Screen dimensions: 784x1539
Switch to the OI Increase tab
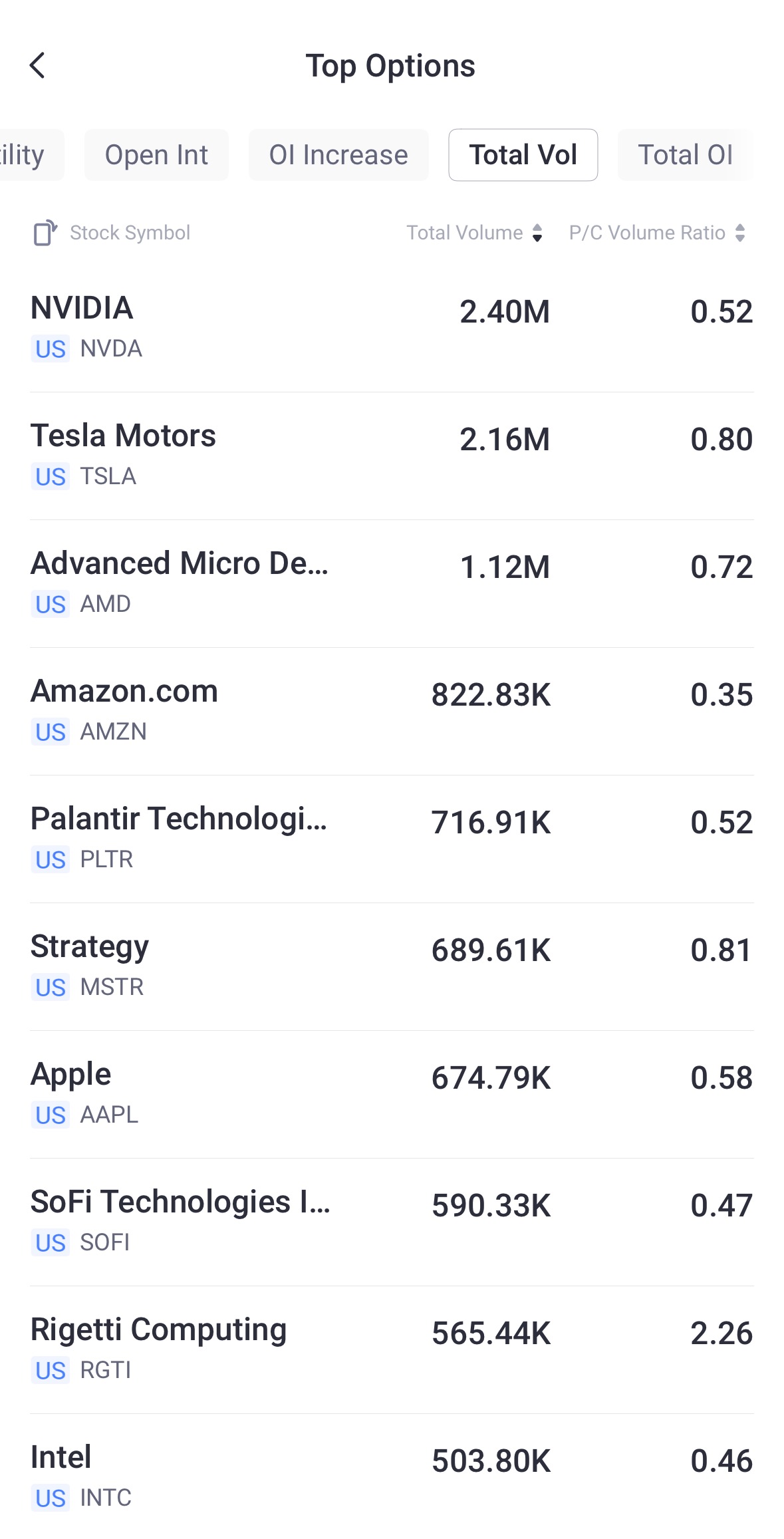[338, 155]
